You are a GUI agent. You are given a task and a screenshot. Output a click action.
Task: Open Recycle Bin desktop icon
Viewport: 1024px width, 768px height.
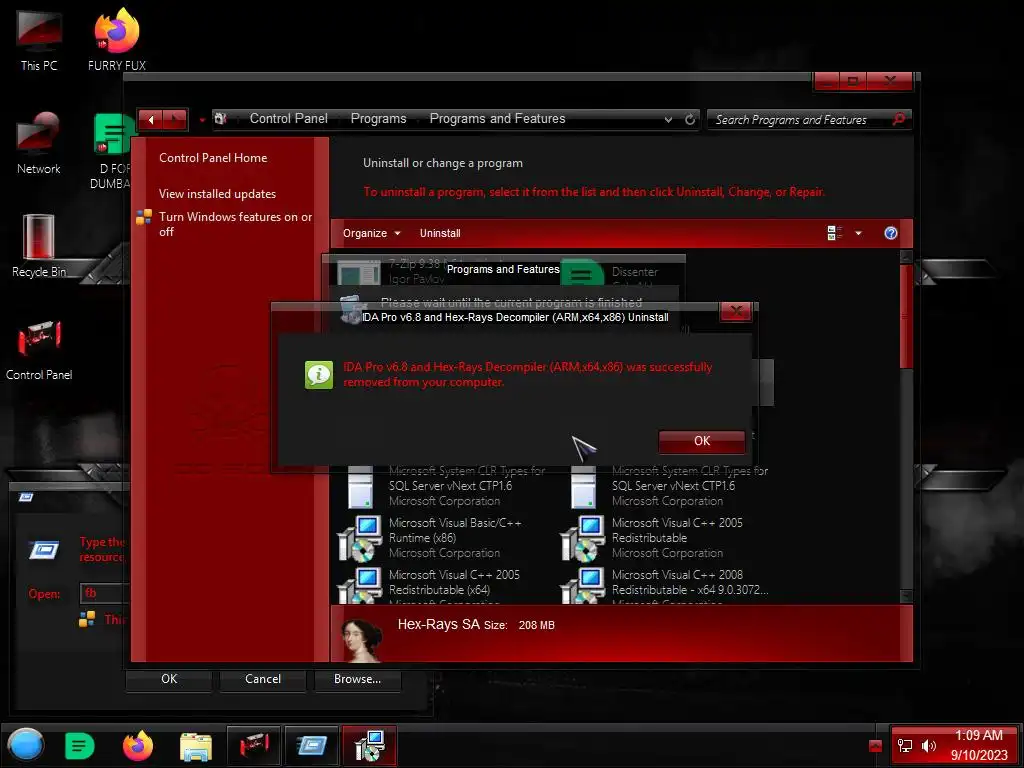pos(39,246)
